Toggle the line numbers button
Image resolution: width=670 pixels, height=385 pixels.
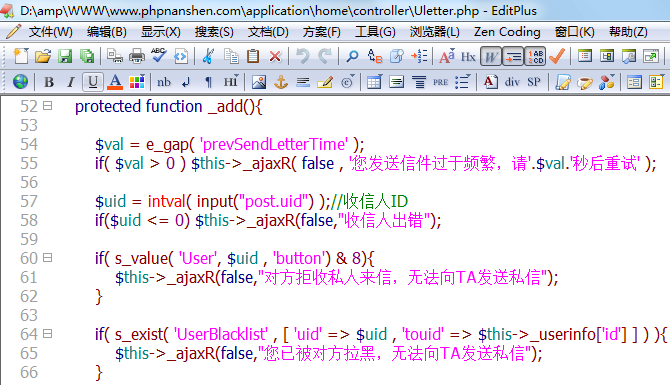(x=535, y=56)
